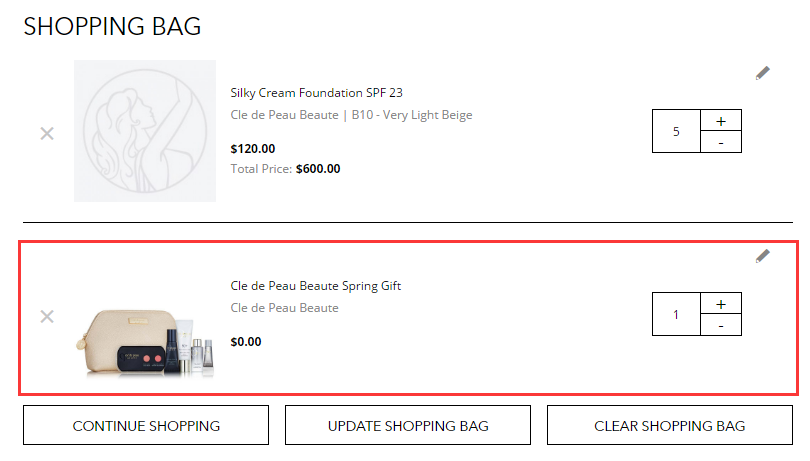Click Update Shopping Bag button
This screenshot has width=810, height=461.
click(408, 425)
